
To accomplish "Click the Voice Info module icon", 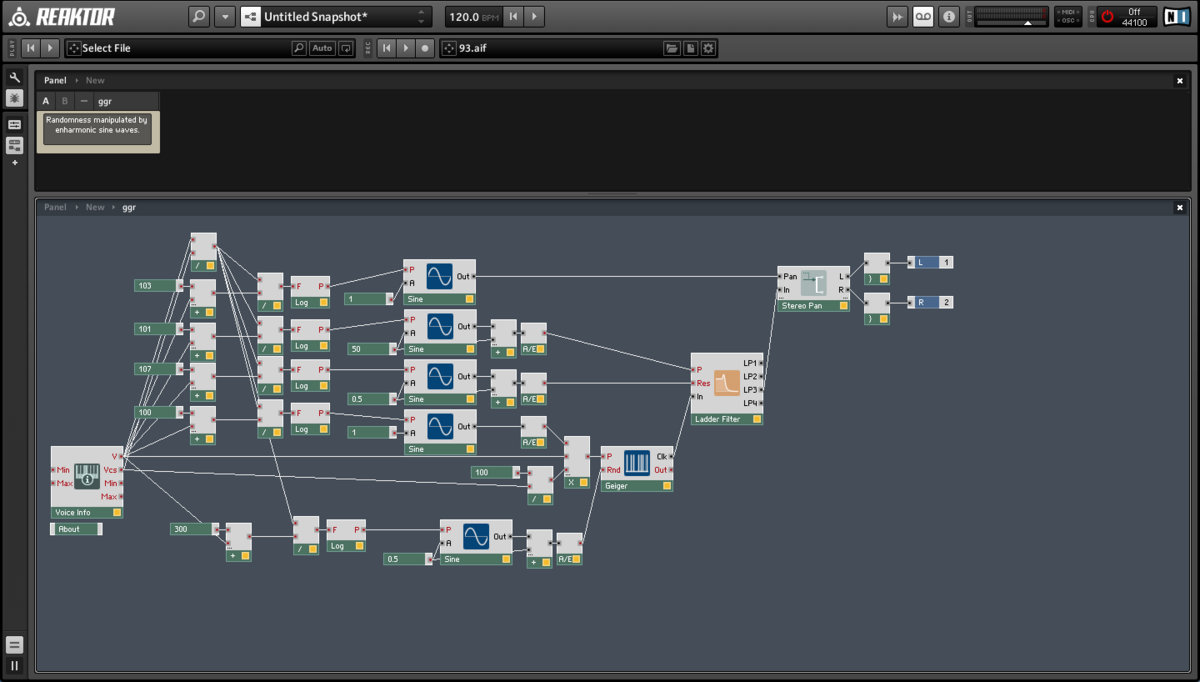I will click(86, 476).
